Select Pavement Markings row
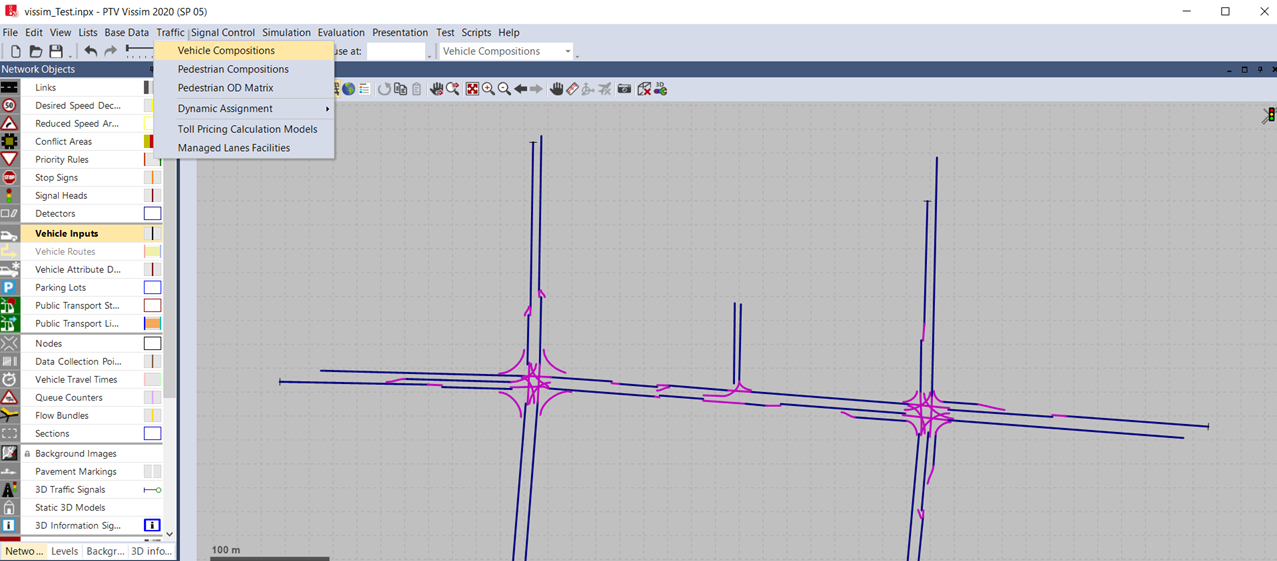This screenshot has width=1277, height=561. 81,472
